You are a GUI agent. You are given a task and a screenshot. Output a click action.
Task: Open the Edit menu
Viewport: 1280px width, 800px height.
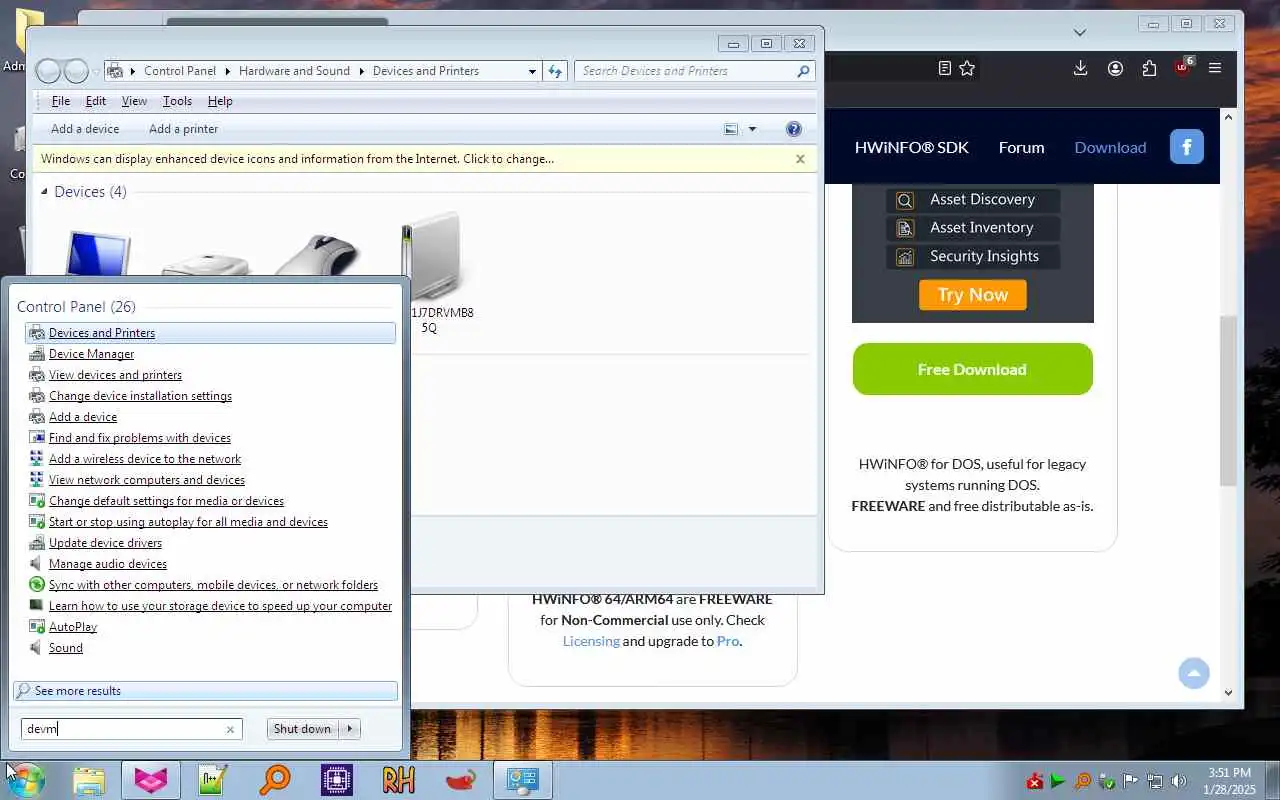click(96, 101)
